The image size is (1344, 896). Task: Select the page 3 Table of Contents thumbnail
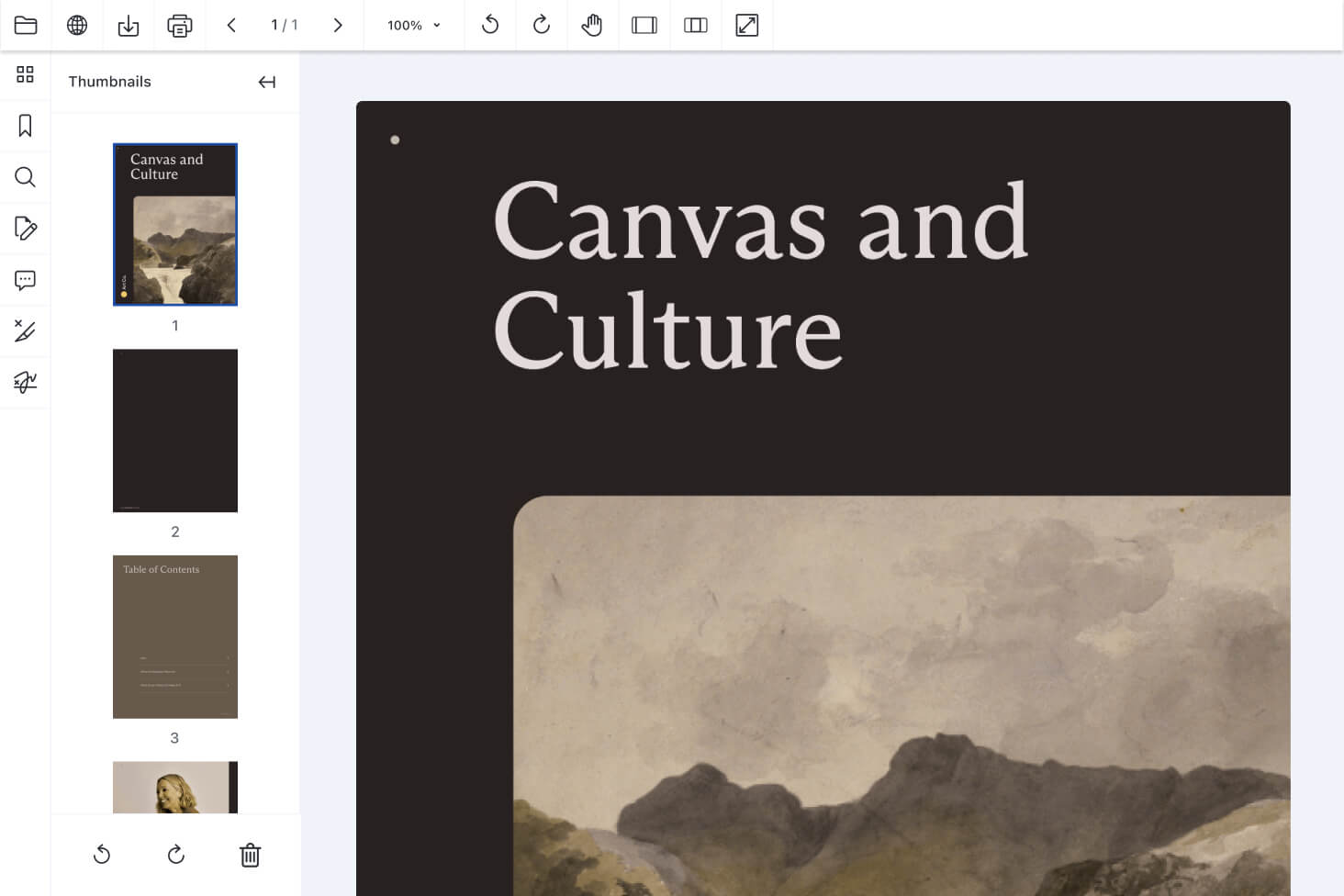coord(174,636)
